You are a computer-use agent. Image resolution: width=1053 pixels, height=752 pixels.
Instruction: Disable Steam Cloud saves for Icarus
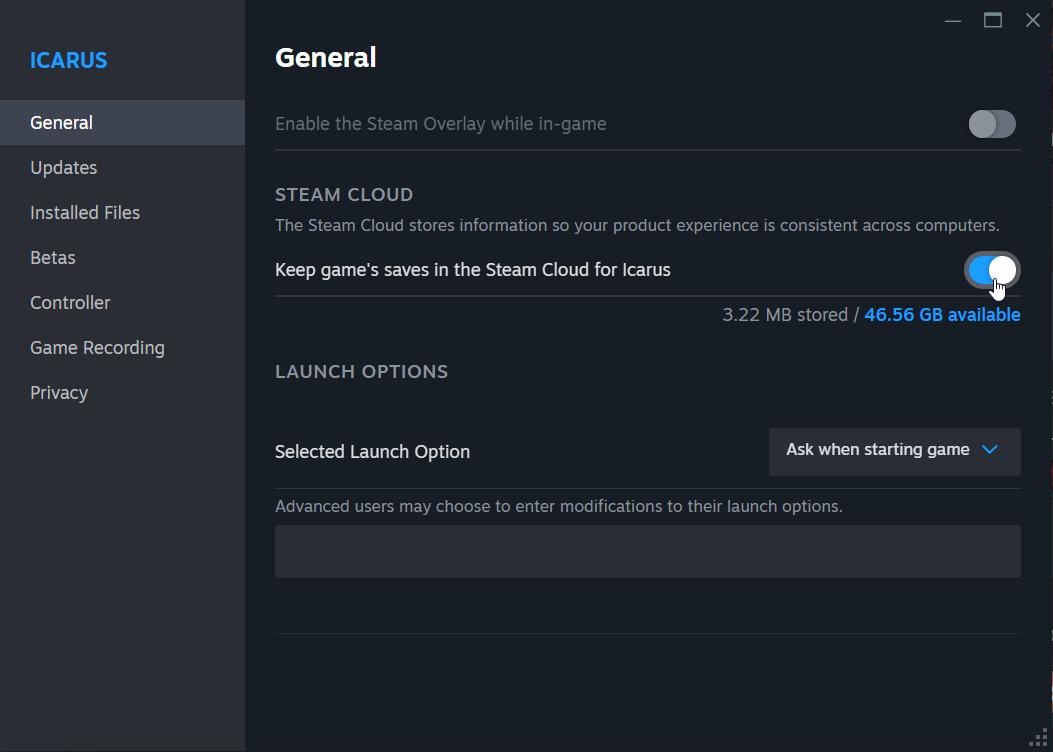pos(992,269)
